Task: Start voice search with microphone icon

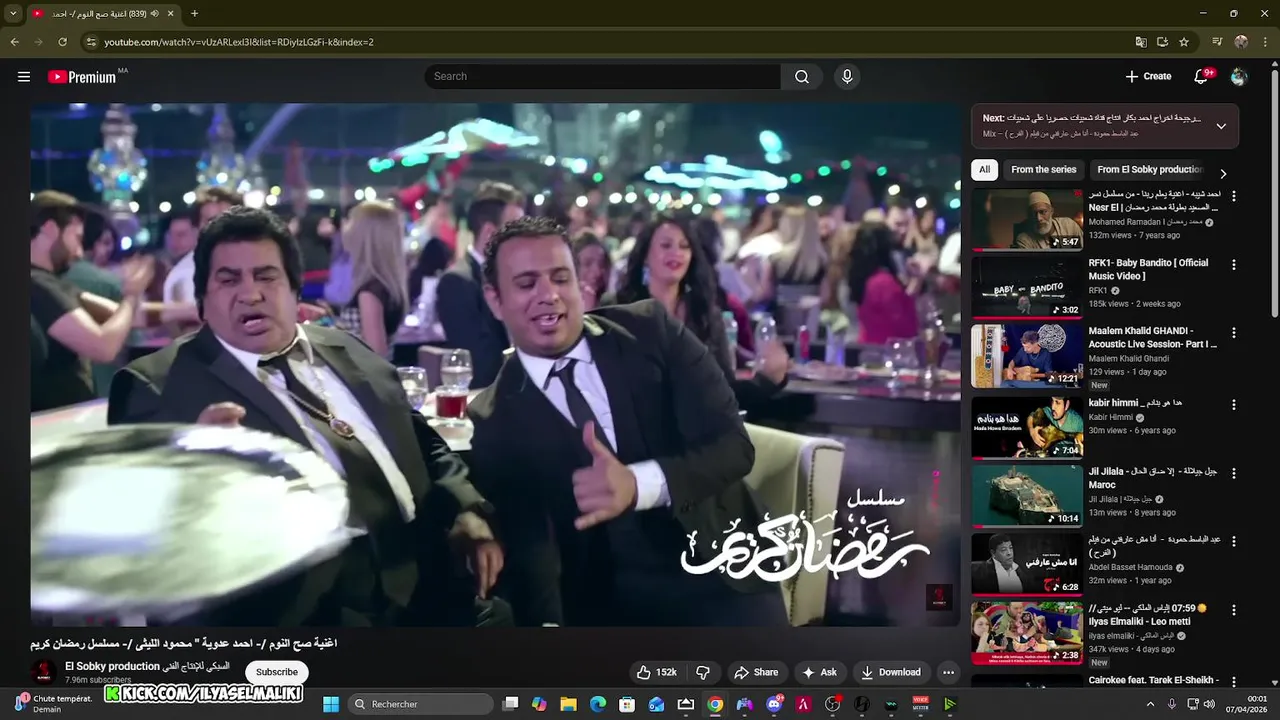Action: coord(847,77)
